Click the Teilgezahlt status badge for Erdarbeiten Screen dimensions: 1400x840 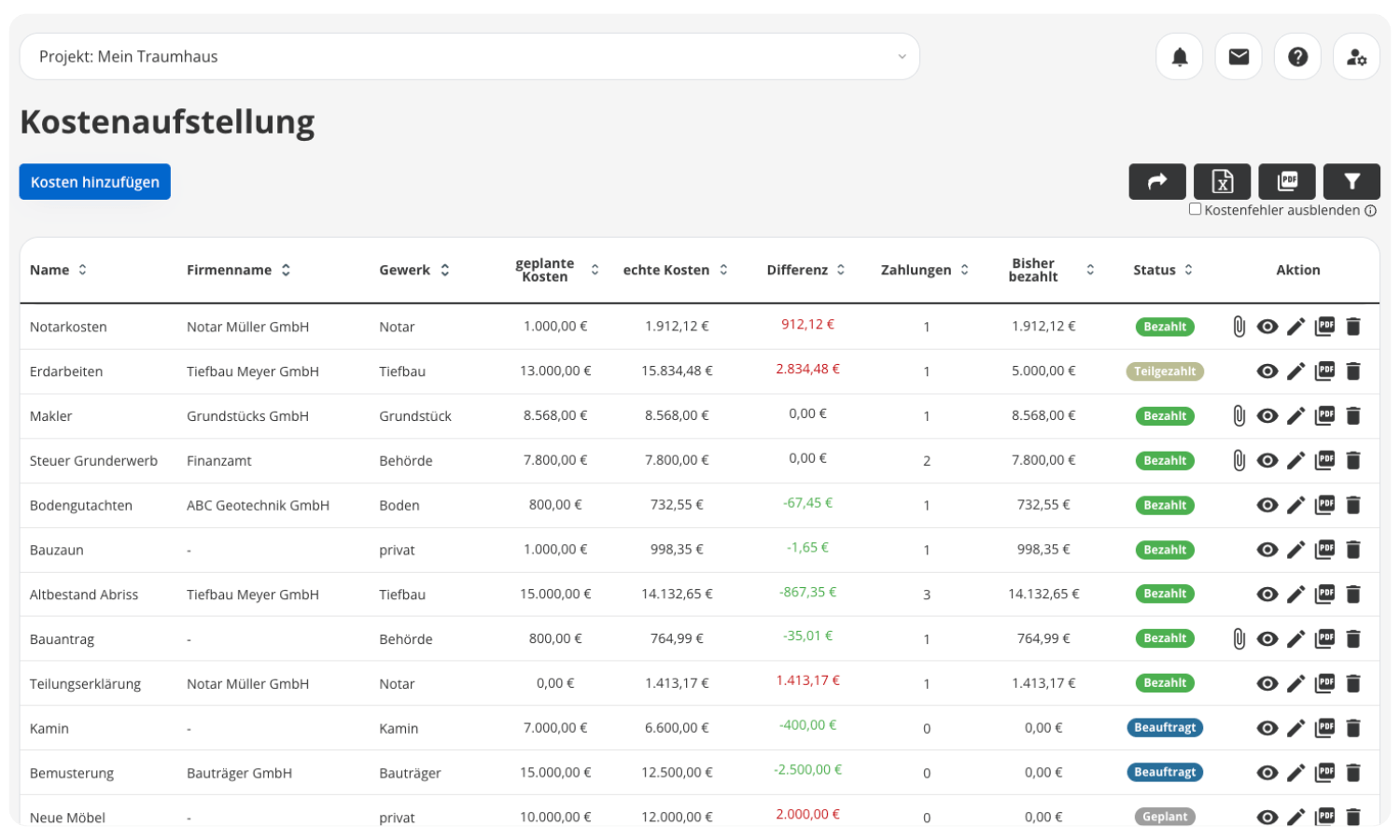1165,371
